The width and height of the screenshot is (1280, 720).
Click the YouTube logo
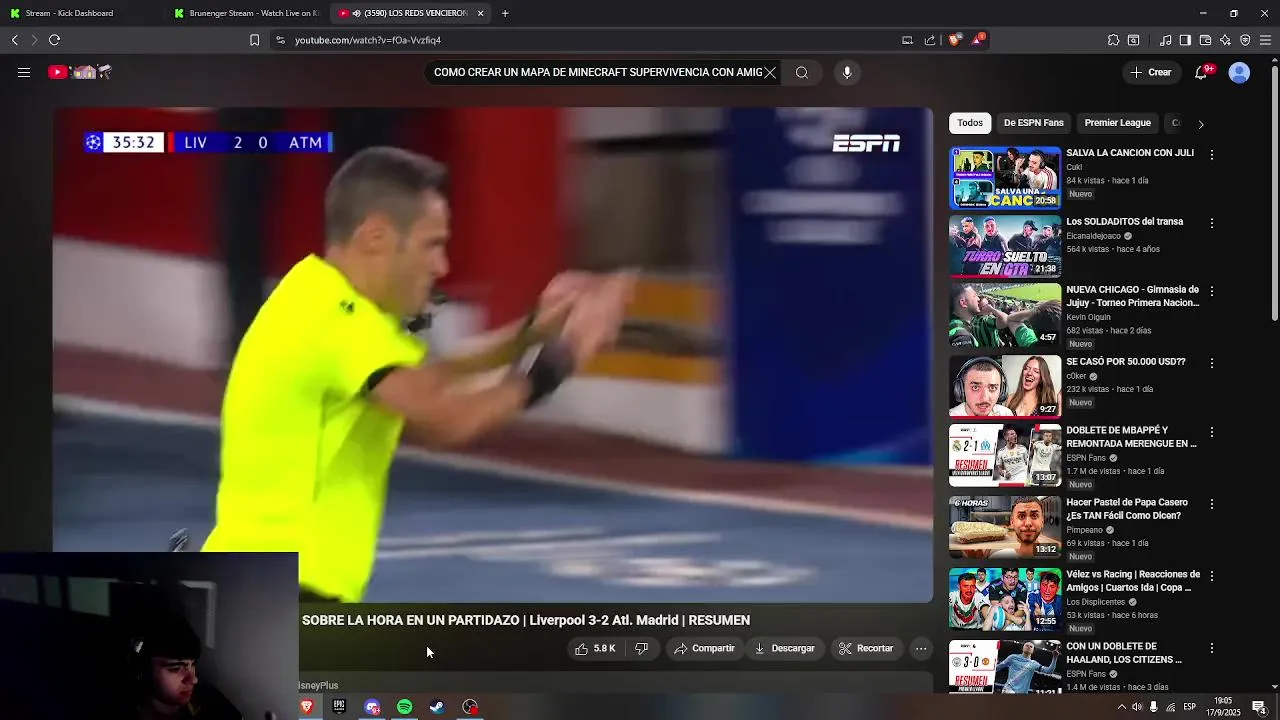80,72
